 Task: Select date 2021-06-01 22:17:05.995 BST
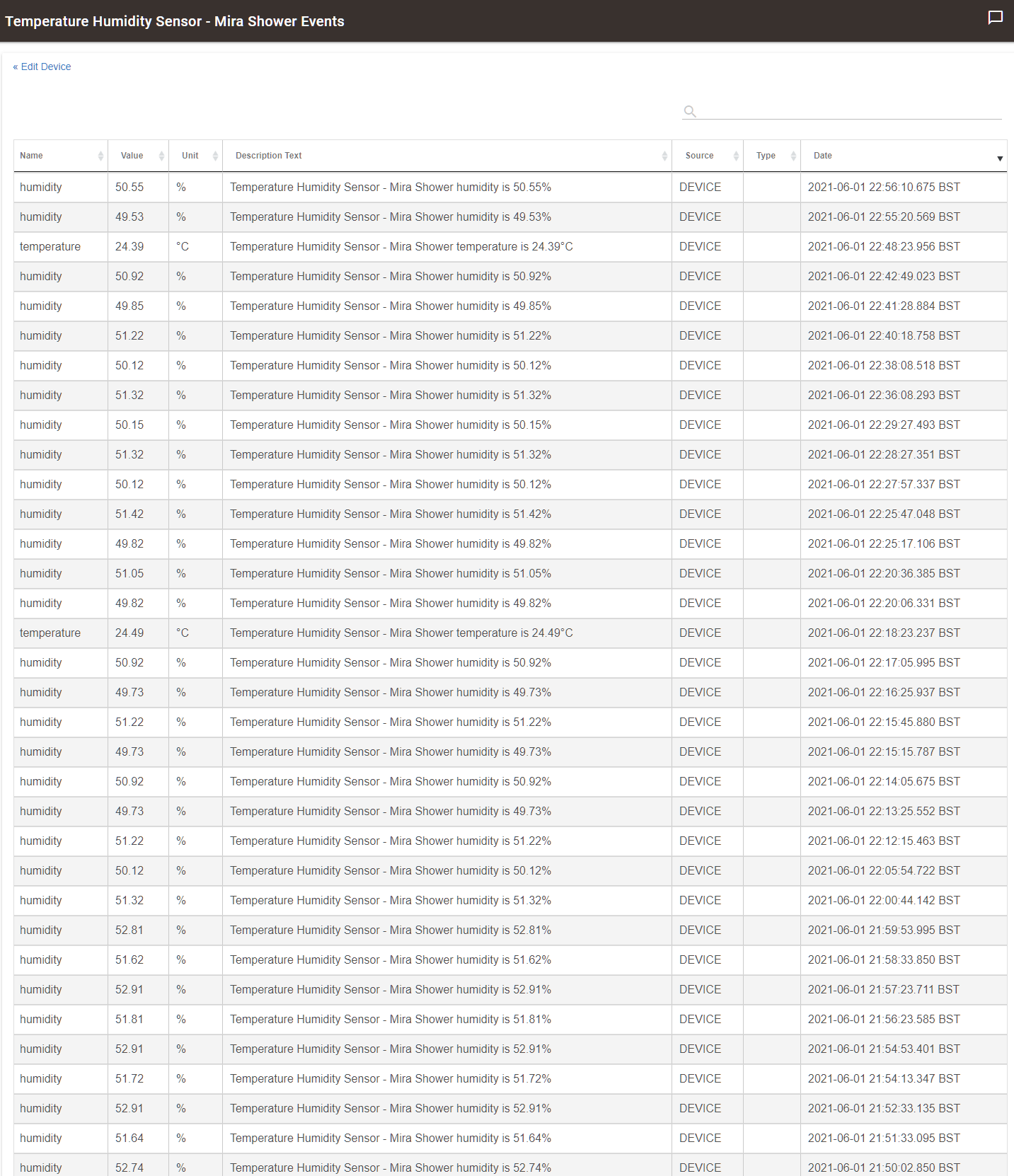[884, 663]
